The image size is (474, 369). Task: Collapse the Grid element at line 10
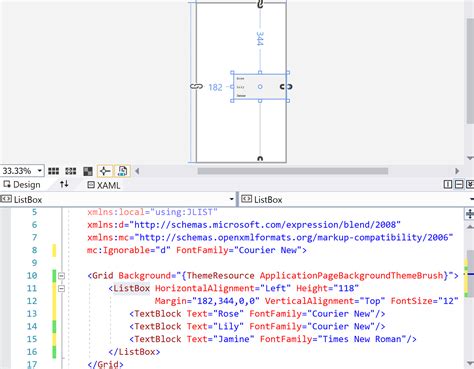coord(61,276)
